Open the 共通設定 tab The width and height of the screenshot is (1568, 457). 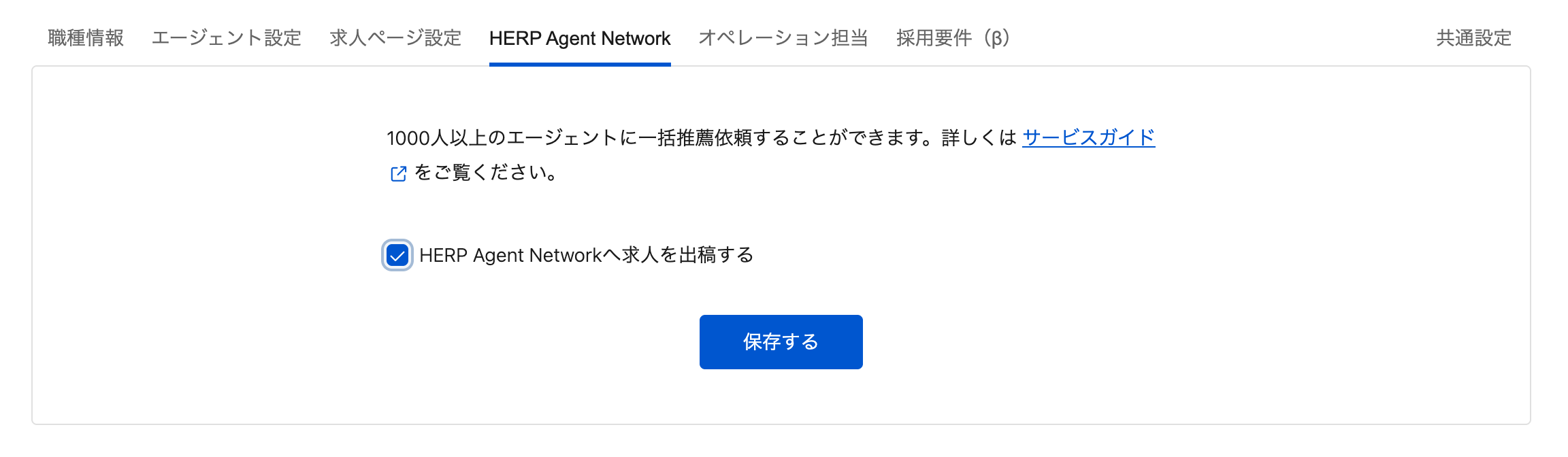(1474, 38)
